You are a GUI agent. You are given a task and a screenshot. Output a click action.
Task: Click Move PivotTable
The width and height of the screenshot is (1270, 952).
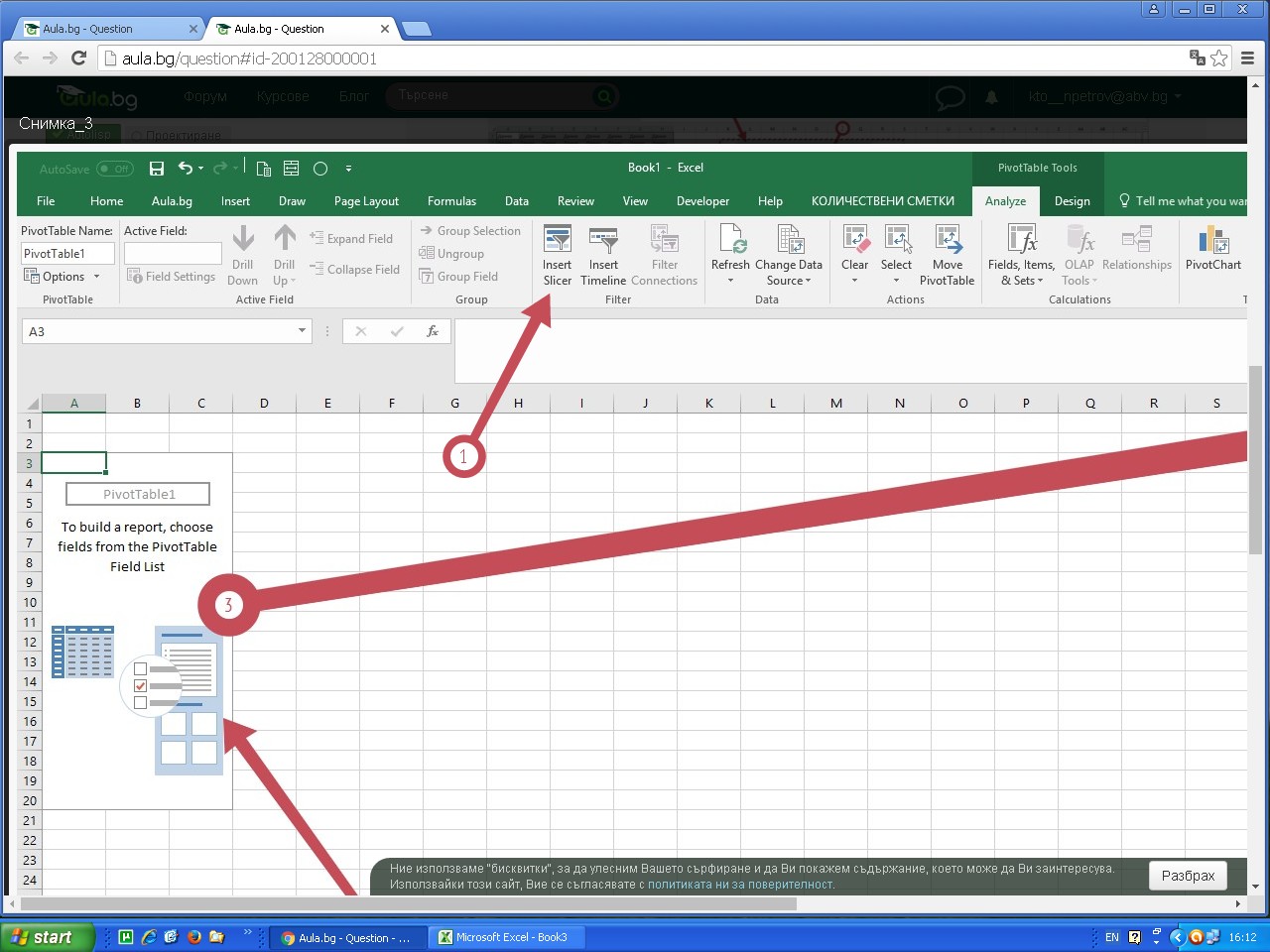coord(948,253)
